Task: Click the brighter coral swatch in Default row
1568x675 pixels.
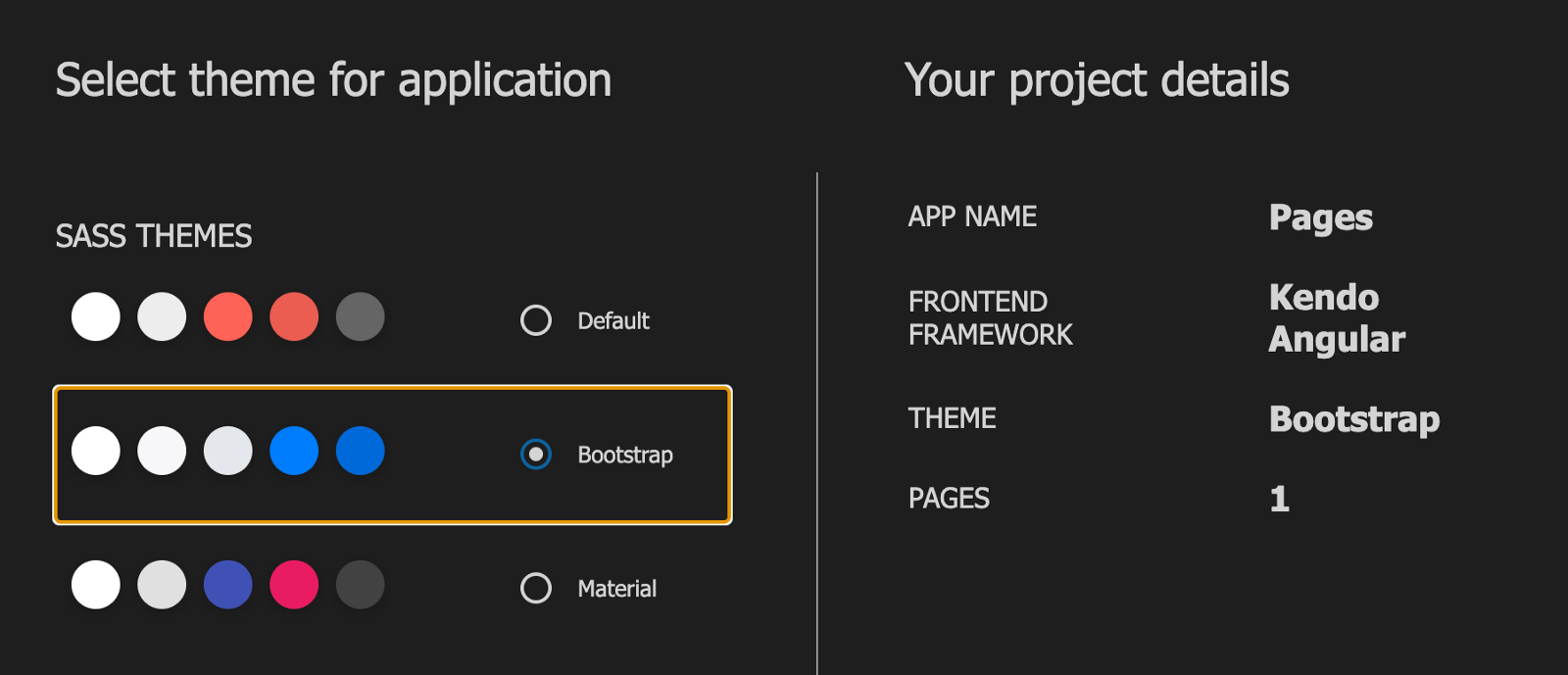Action: pos(228,316)
